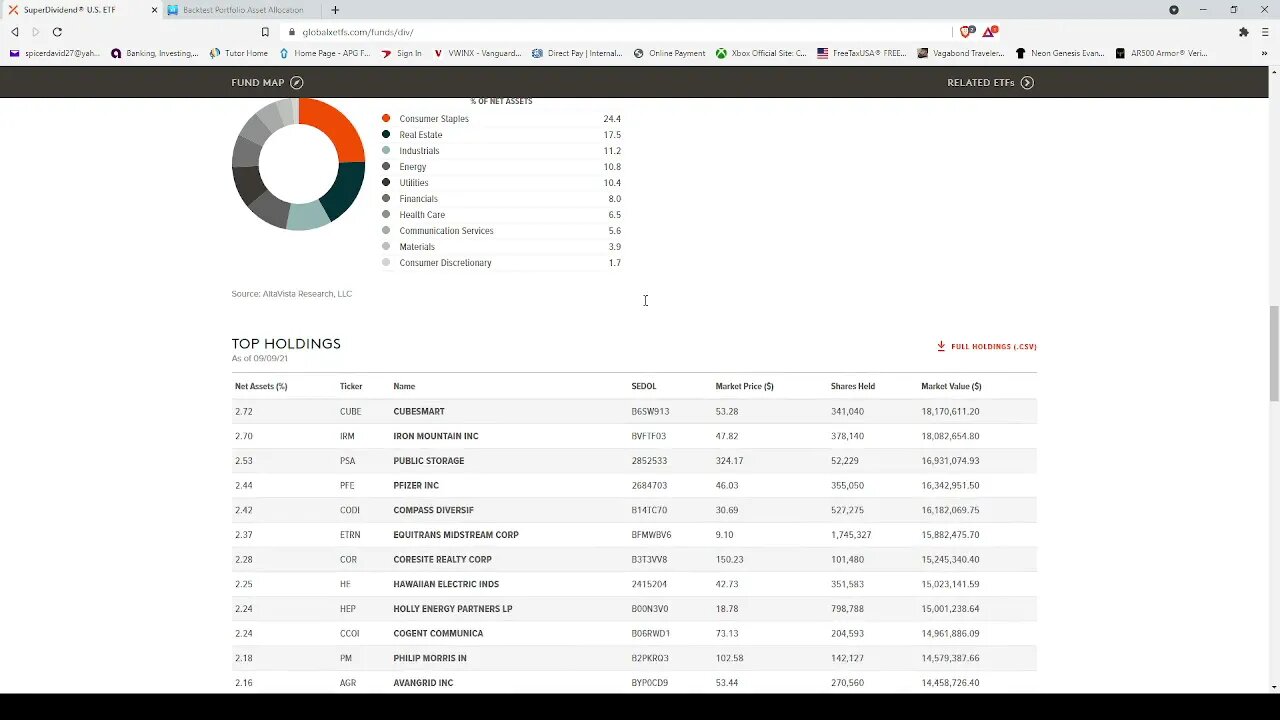Open the FUND MAP navigation link
This screenshot has width=1280, height=720.
pyautogui.click(x=267, y=83)
